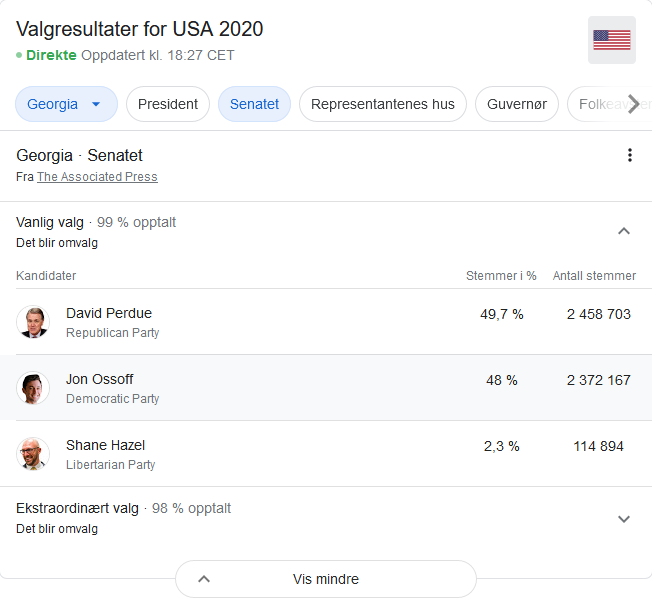Click the Vis mindre button
Image resolution: width=652 pixels, height=601 pixels.
click(326, 579)
